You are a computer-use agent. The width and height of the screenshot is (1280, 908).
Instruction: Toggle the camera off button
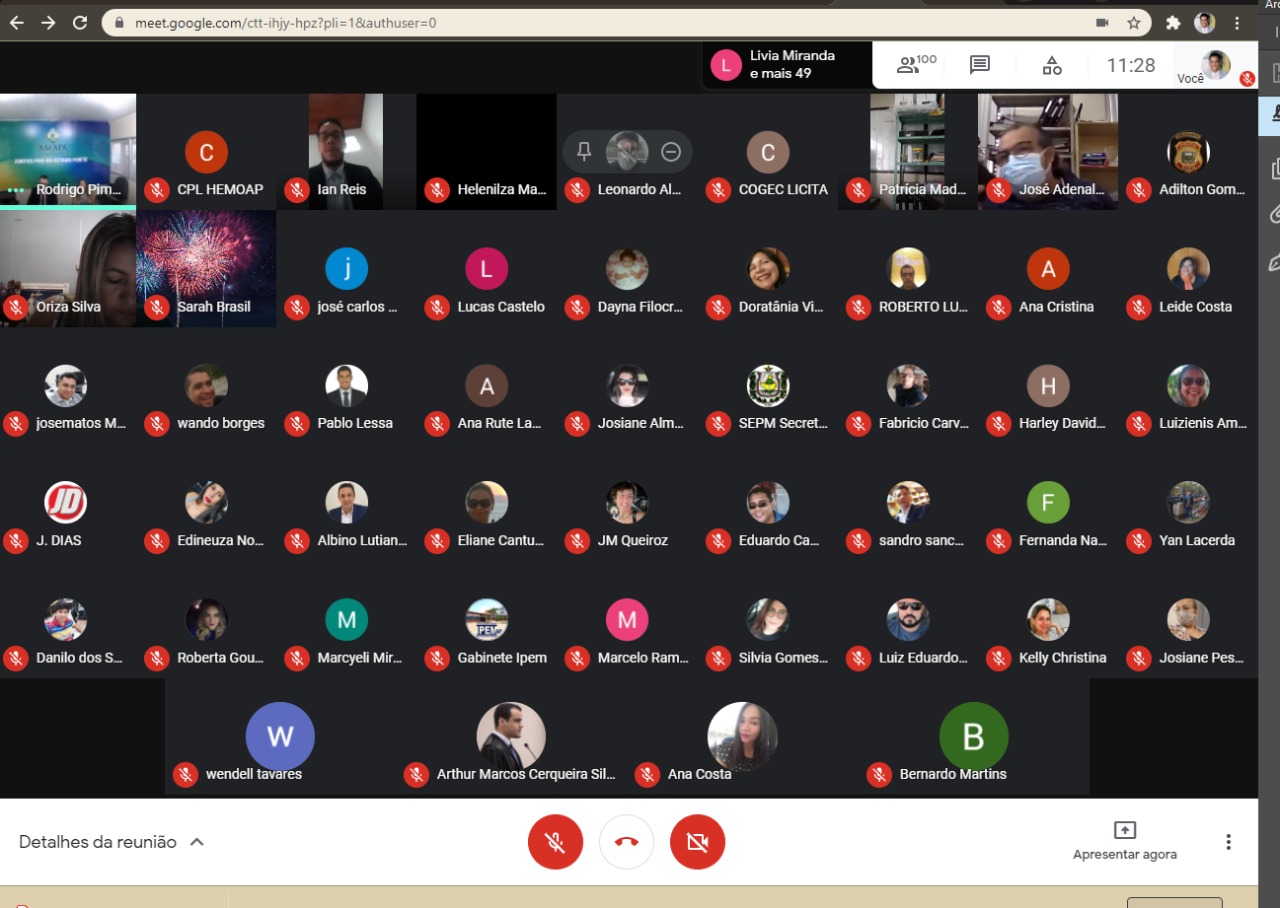[697, 842]
